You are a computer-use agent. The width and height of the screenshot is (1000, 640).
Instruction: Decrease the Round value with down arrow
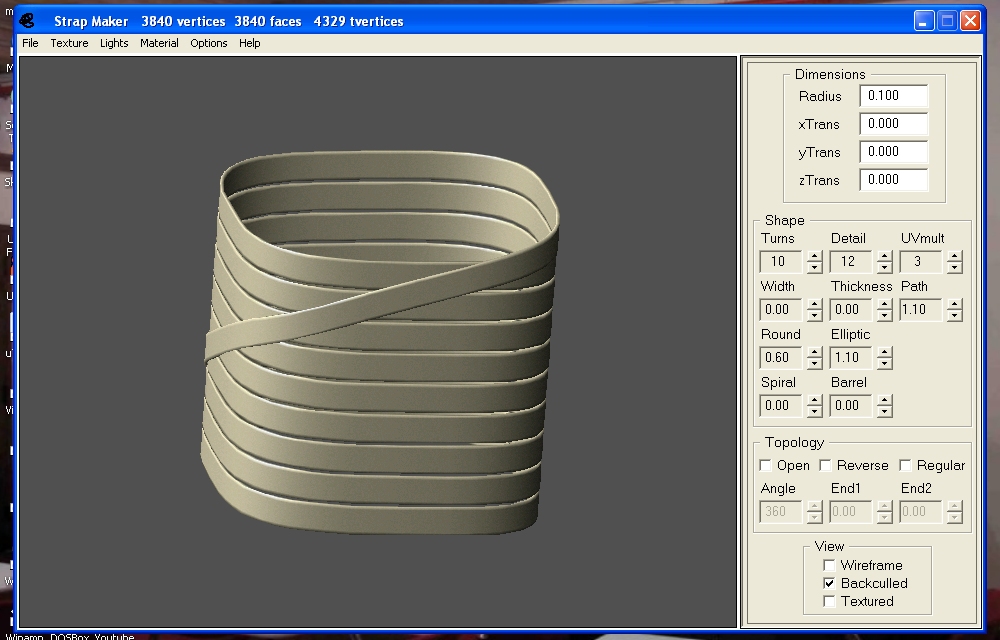pyautogui.click(x=814, y=363)
